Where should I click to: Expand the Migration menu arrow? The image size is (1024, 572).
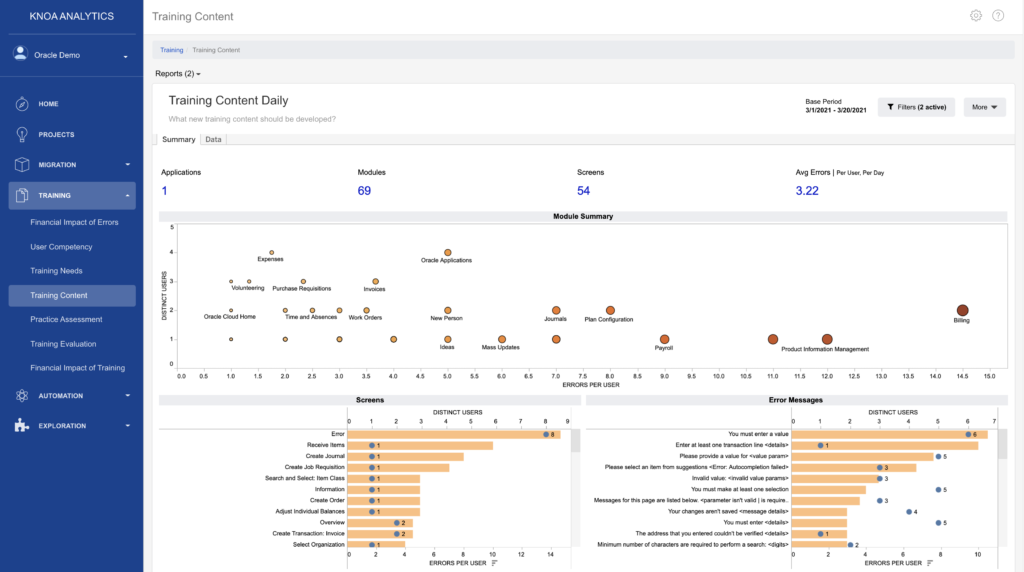coord(127,165)
